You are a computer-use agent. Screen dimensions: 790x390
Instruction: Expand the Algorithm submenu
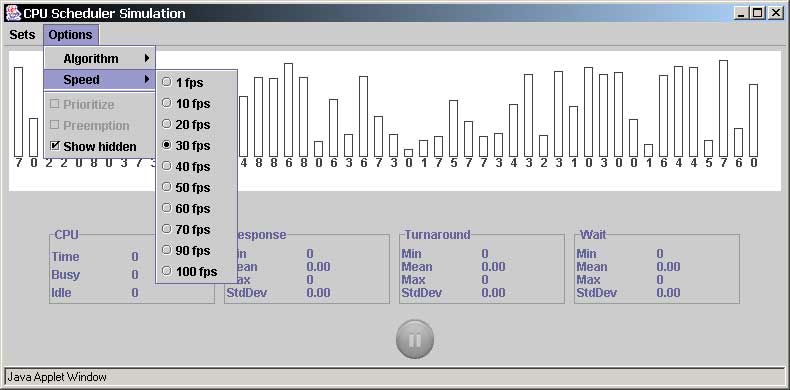click(x=100, y=58)
